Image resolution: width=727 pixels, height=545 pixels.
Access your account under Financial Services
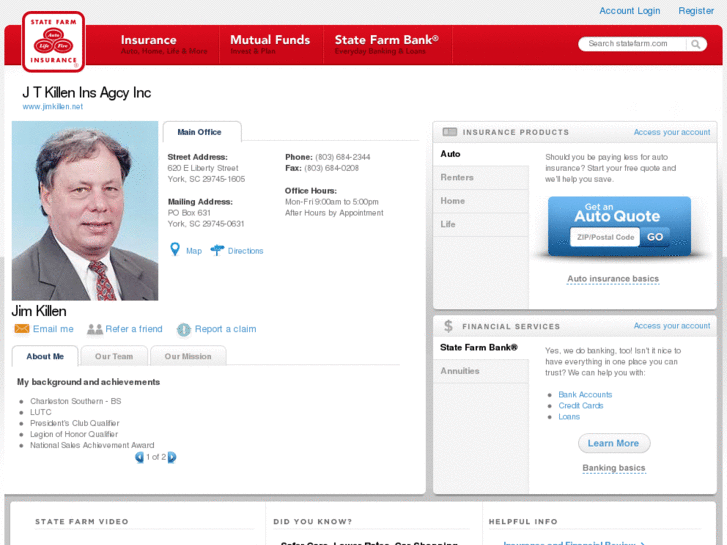tap(672, 326)
